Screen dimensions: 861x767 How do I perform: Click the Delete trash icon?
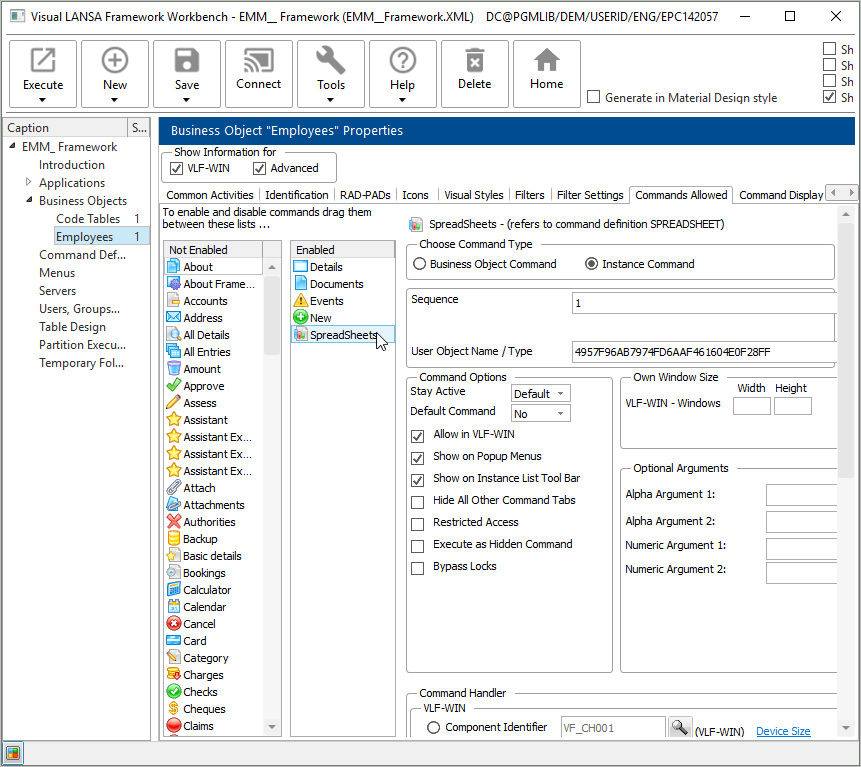475,62
